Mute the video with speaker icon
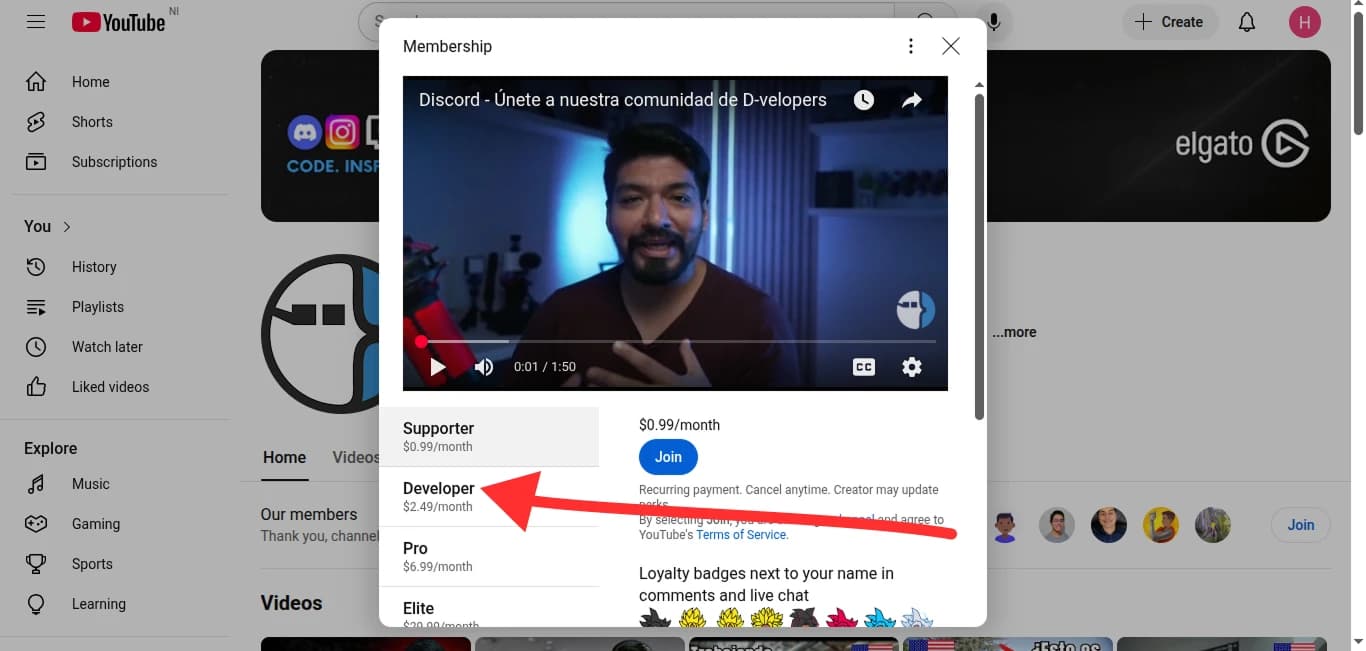This screenshot has height=651, width=1366. click(484, 367)
